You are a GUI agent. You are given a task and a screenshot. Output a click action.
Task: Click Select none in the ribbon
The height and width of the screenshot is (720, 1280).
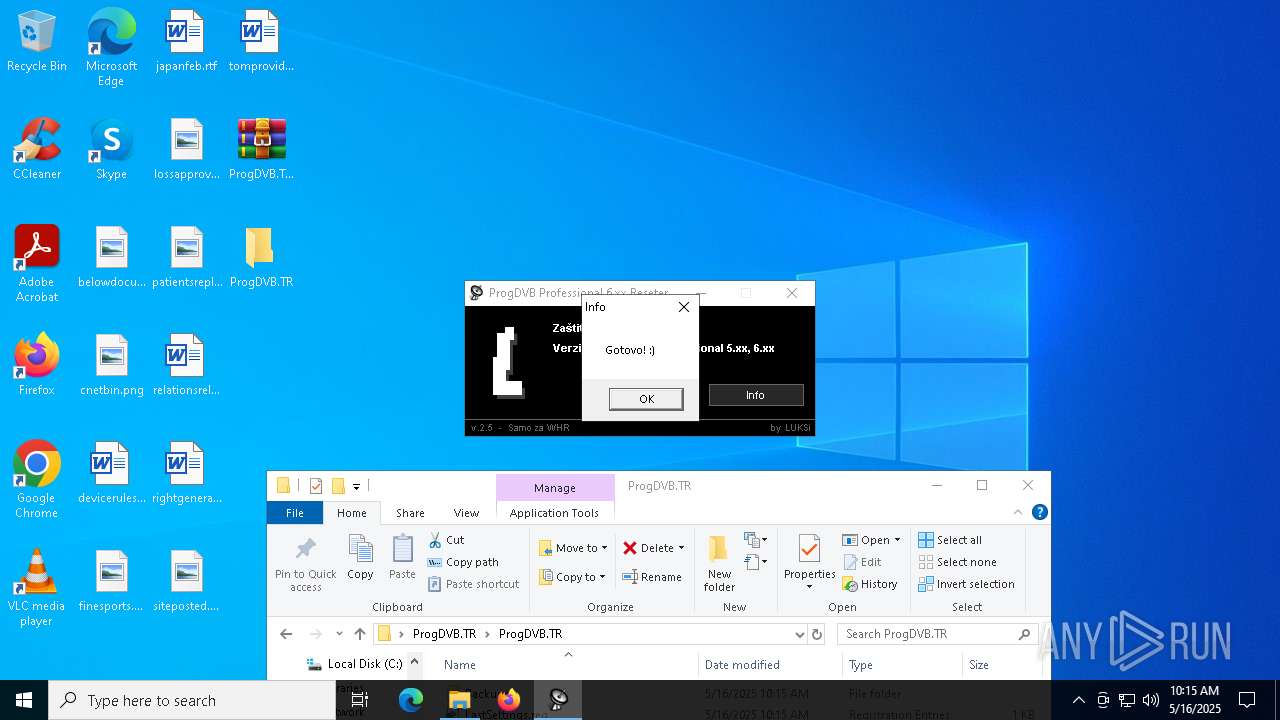[957, 562]
